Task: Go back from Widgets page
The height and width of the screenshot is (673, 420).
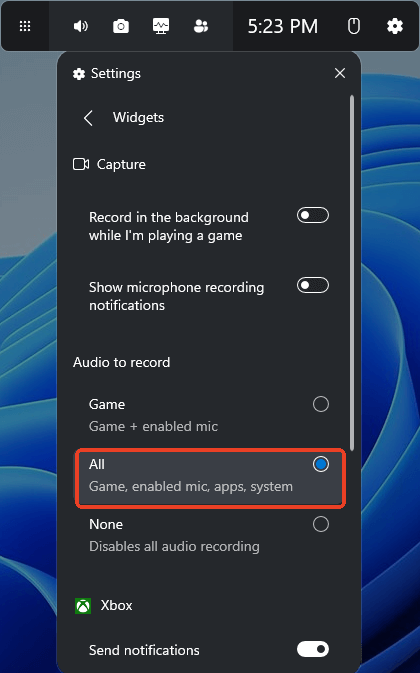Action: coord(88,118)
